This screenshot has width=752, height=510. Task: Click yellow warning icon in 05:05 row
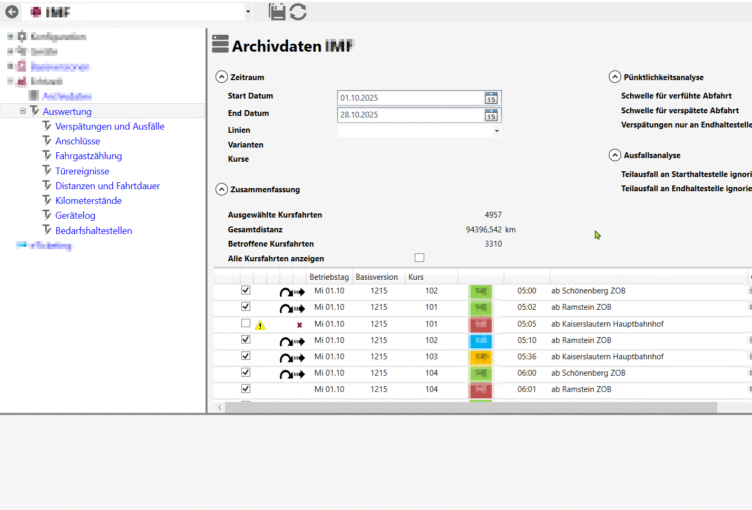pos(260,325)
